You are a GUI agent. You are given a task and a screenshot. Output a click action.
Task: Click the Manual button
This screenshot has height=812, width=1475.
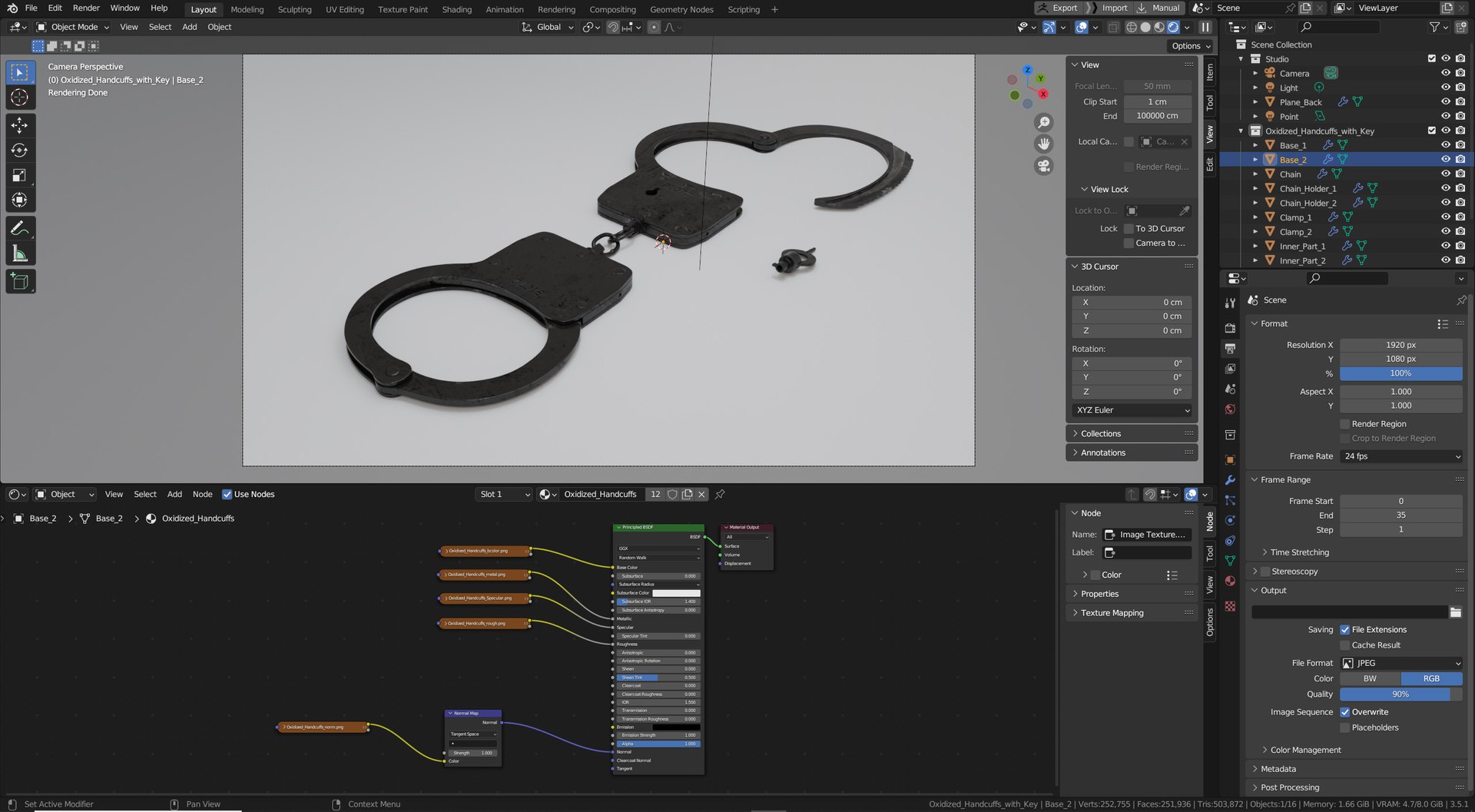click(x=1158, y=8)
